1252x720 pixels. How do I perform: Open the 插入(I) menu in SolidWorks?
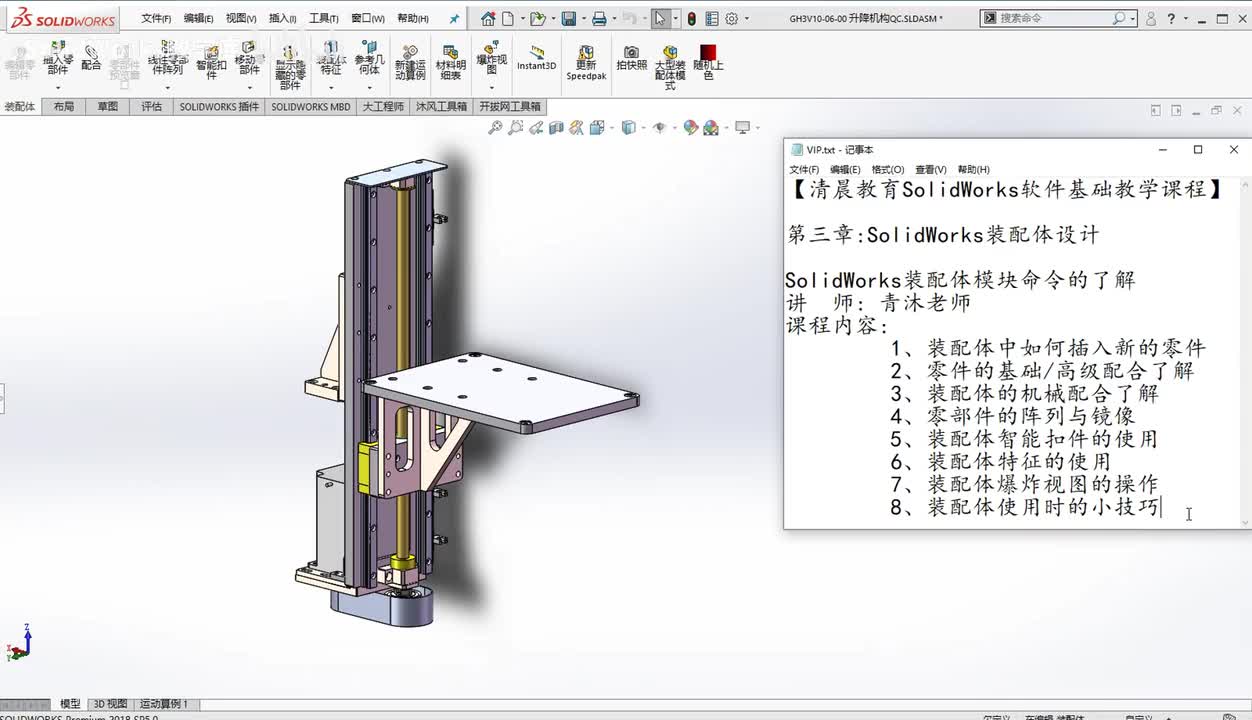pos(282,18)
